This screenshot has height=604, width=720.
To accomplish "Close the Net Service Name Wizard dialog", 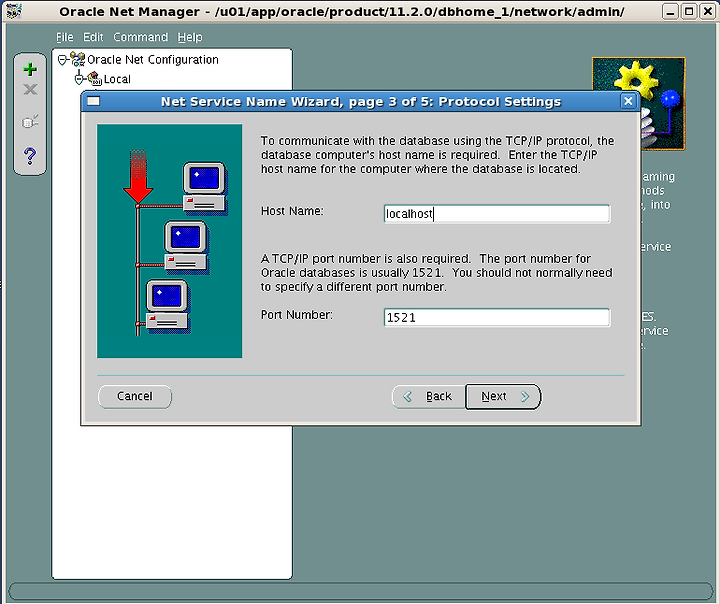I will 628,101.
